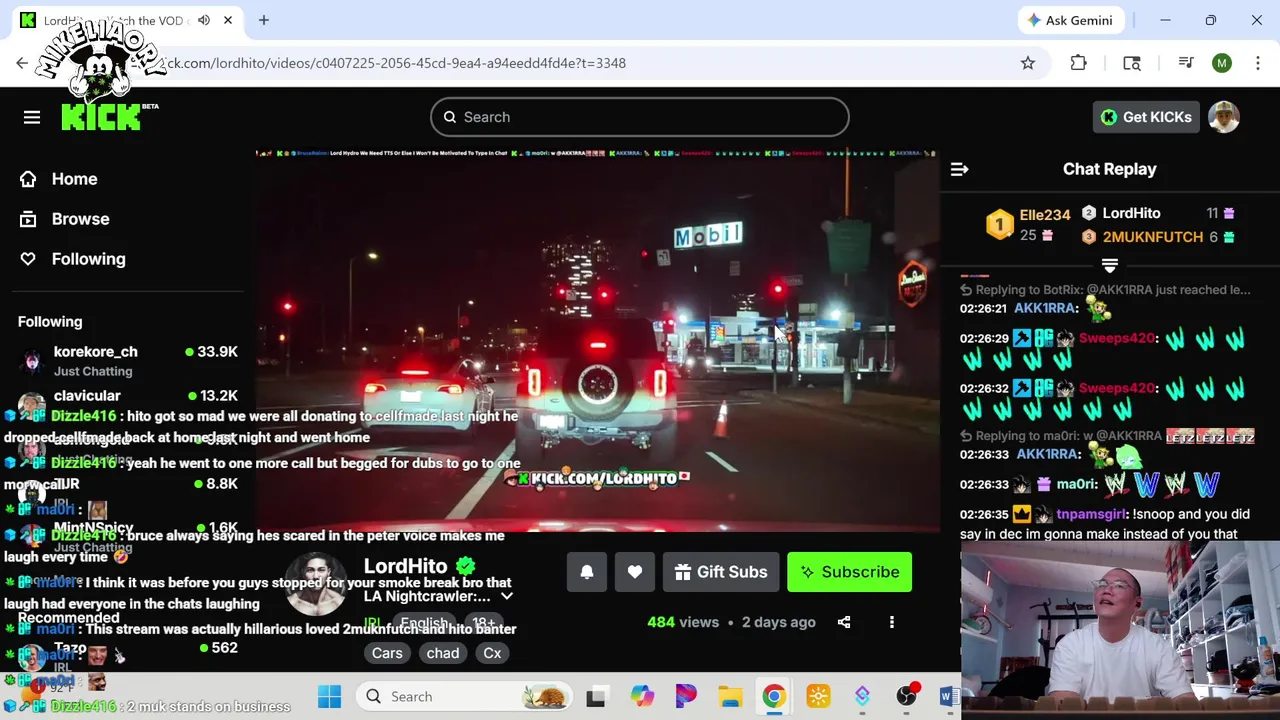The height and width of the screenshot is (720, 1280).
Task: Open the orange sun app on the taskbar
Action: coord(818,696)
